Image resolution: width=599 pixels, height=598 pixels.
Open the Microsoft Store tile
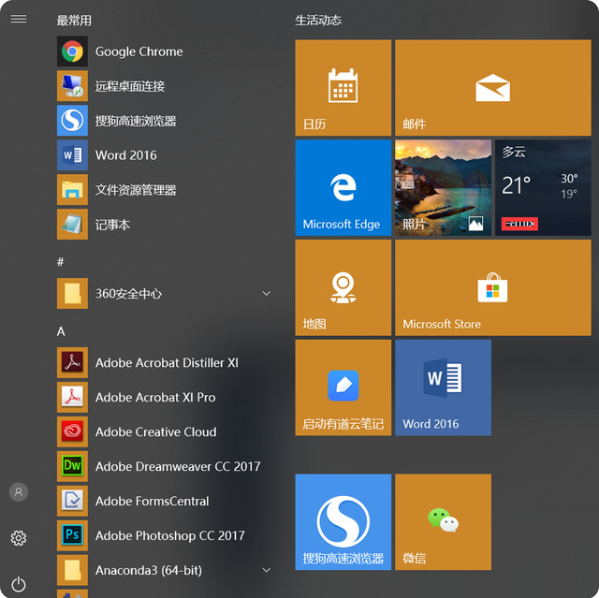click(493, 288)
